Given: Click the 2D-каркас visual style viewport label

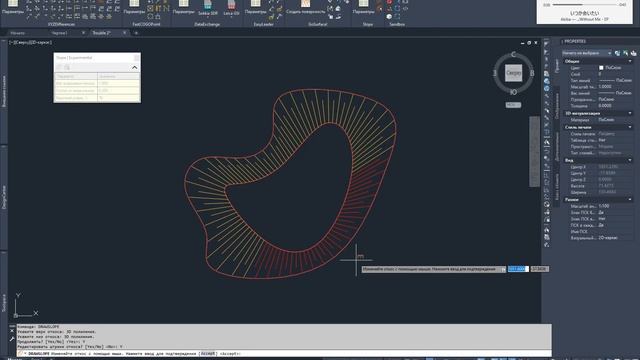Looking at the screenshot, I should point(40,42).
